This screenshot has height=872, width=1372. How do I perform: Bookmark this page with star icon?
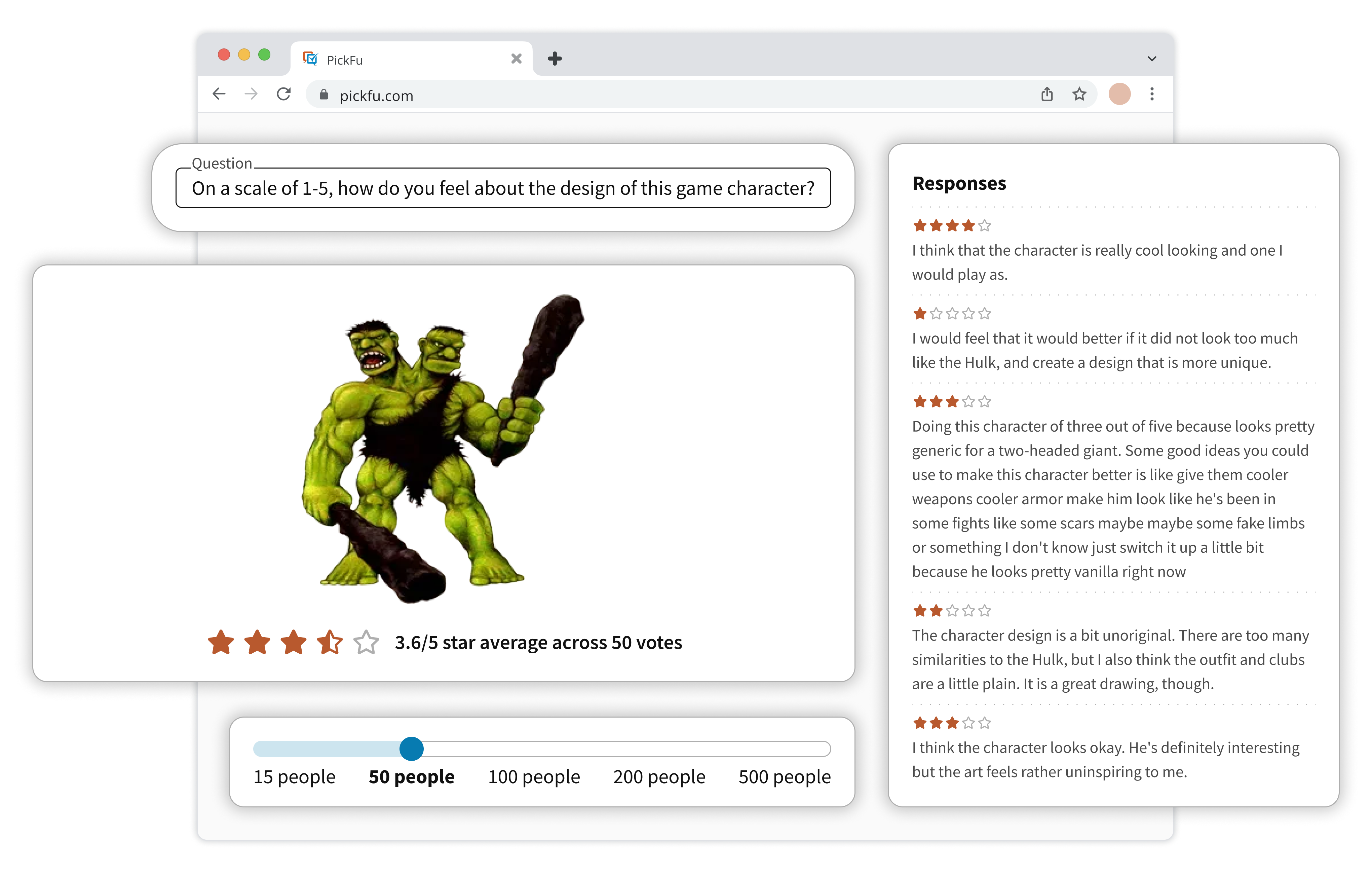click(x=1079, y=94)
